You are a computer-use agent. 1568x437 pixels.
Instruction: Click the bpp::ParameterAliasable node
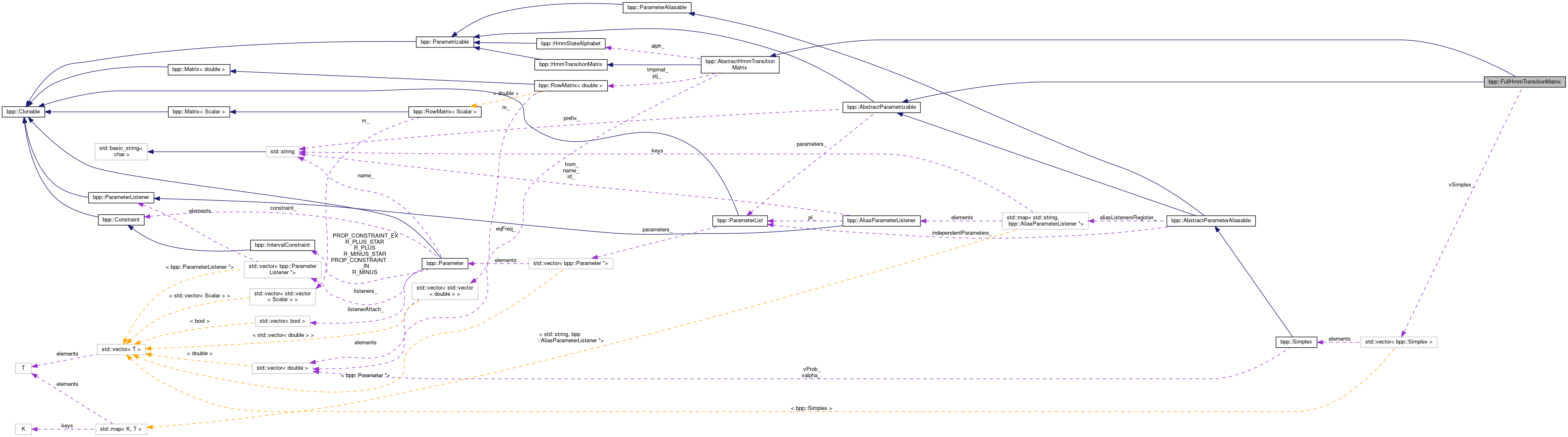pos(656,7)
